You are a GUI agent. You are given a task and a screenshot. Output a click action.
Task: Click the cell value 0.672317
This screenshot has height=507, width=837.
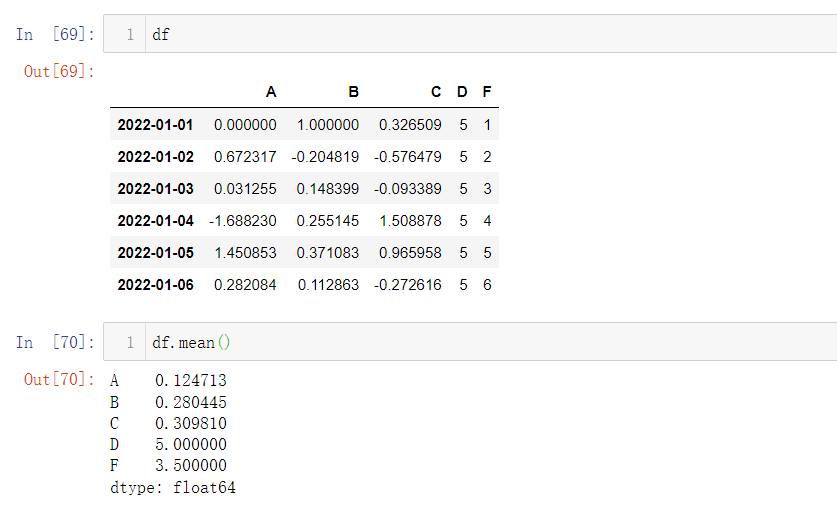click(245, 156)
